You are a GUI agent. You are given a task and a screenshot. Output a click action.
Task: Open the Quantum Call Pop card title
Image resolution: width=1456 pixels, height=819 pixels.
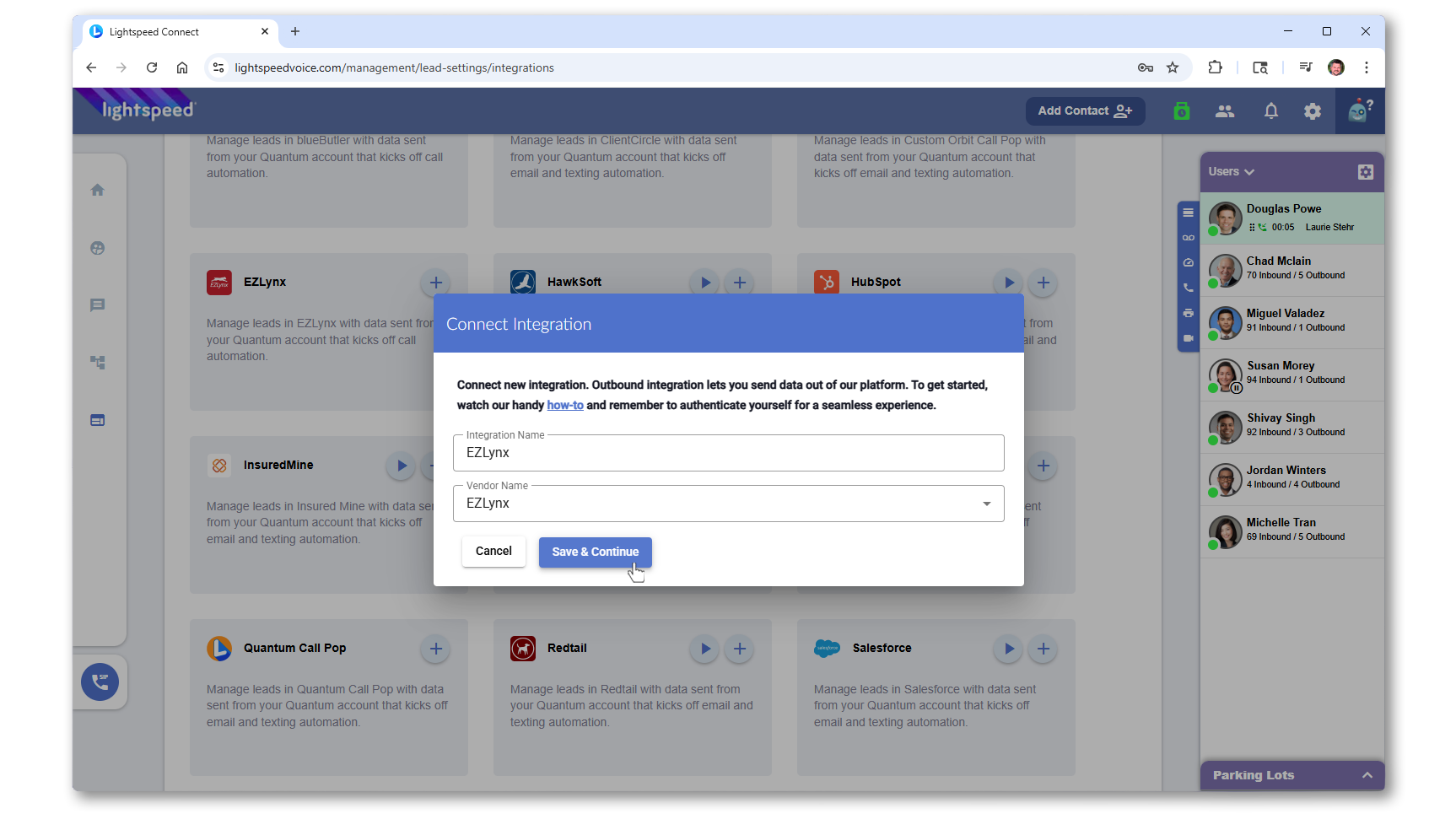point(294,649)
